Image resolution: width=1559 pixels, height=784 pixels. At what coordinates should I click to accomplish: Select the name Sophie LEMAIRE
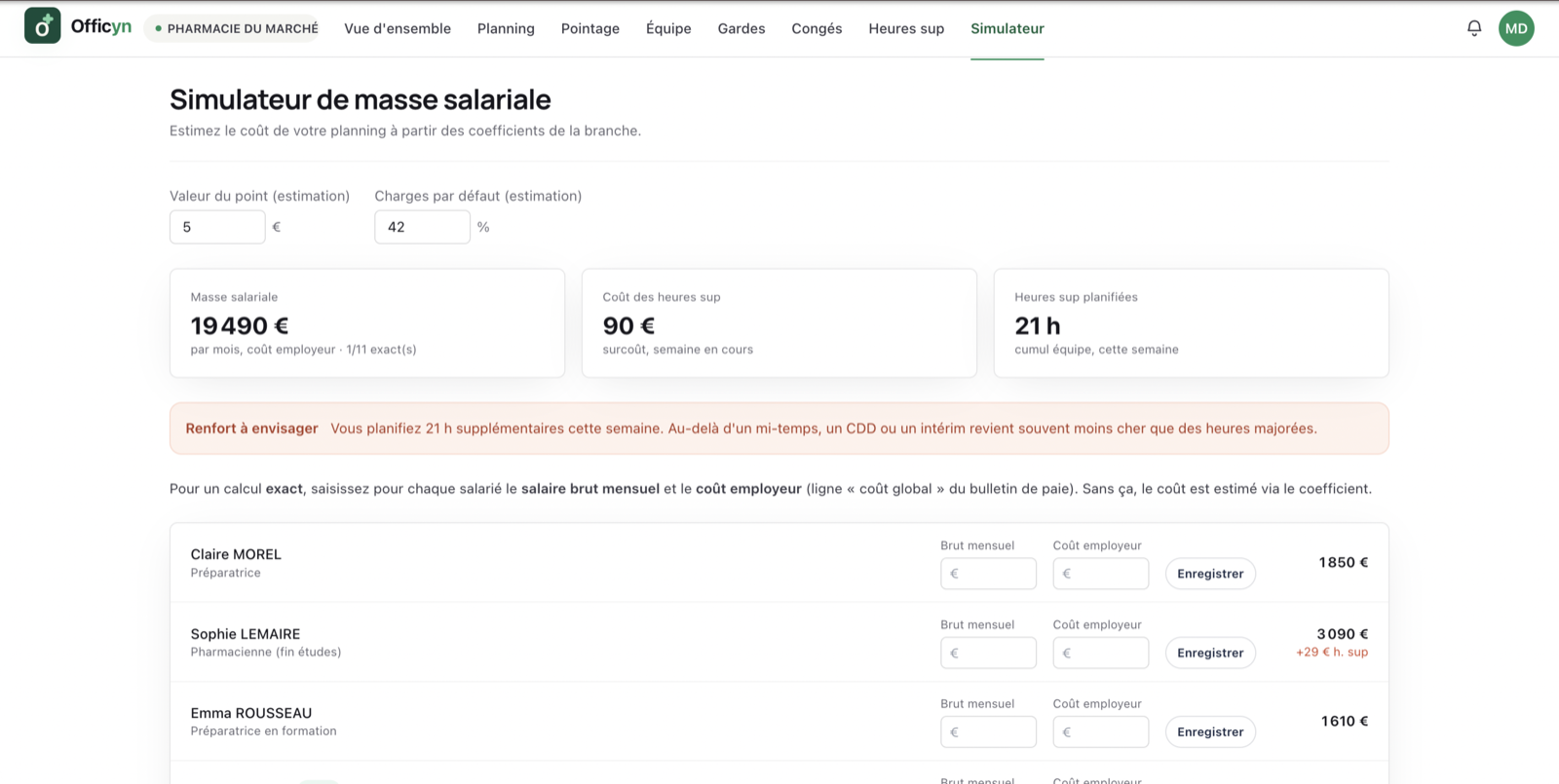[x=246, y=634]
